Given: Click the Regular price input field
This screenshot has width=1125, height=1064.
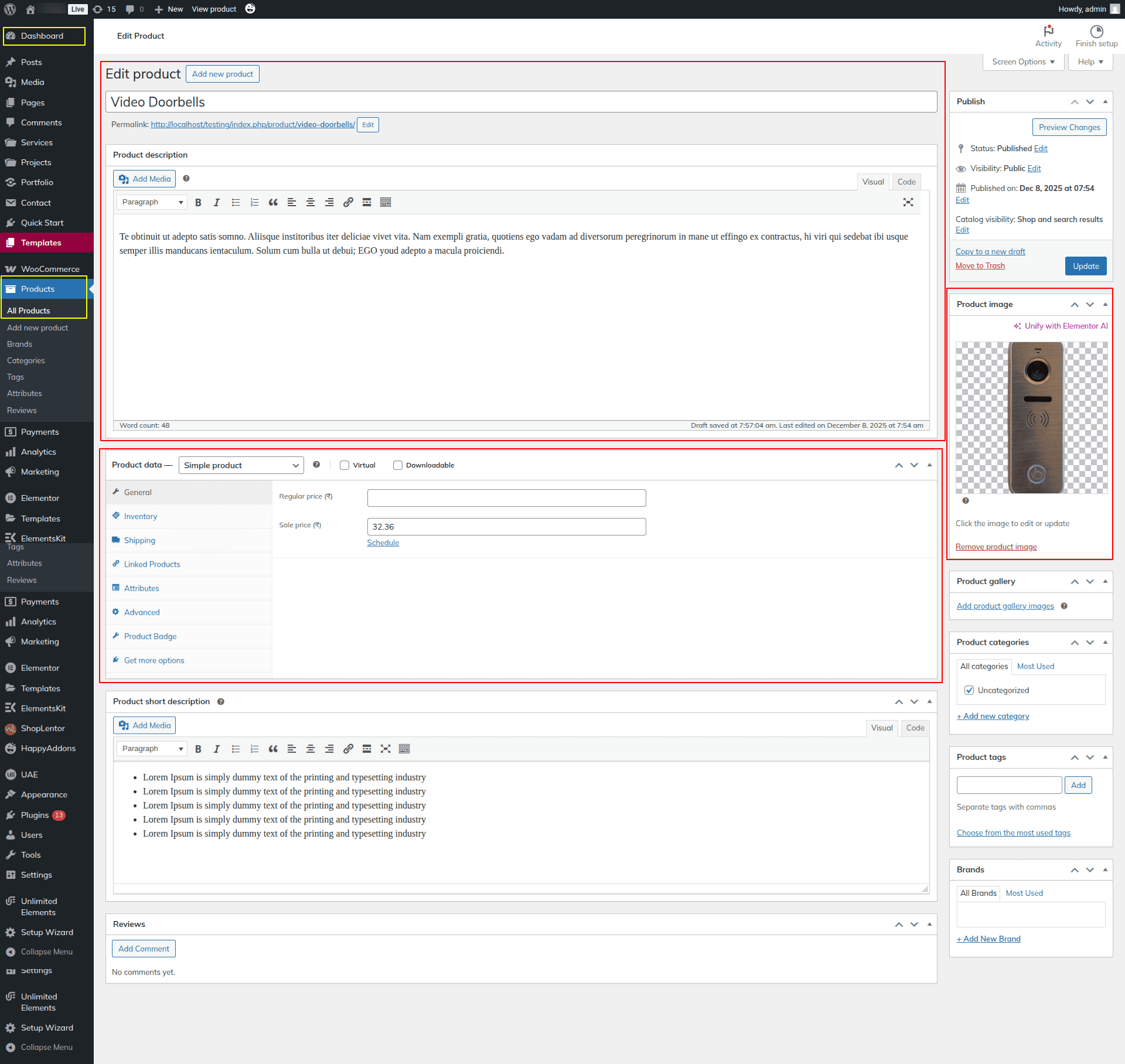Looking at the screenshot, I should (506, 498).
